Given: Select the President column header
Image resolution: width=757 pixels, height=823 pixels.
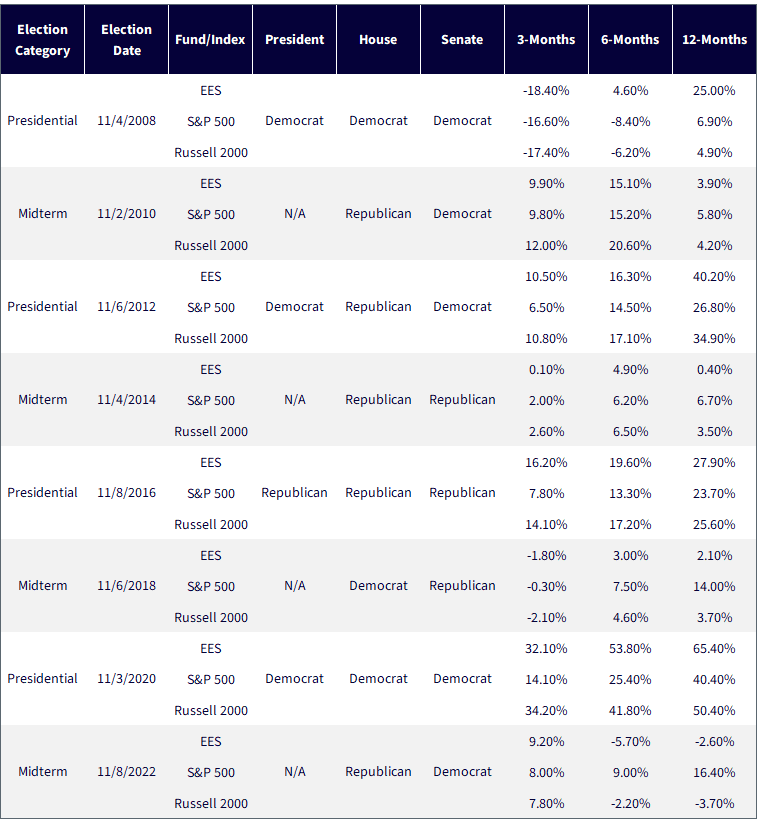Looking at the screenshot, I should tap(295, 40).
